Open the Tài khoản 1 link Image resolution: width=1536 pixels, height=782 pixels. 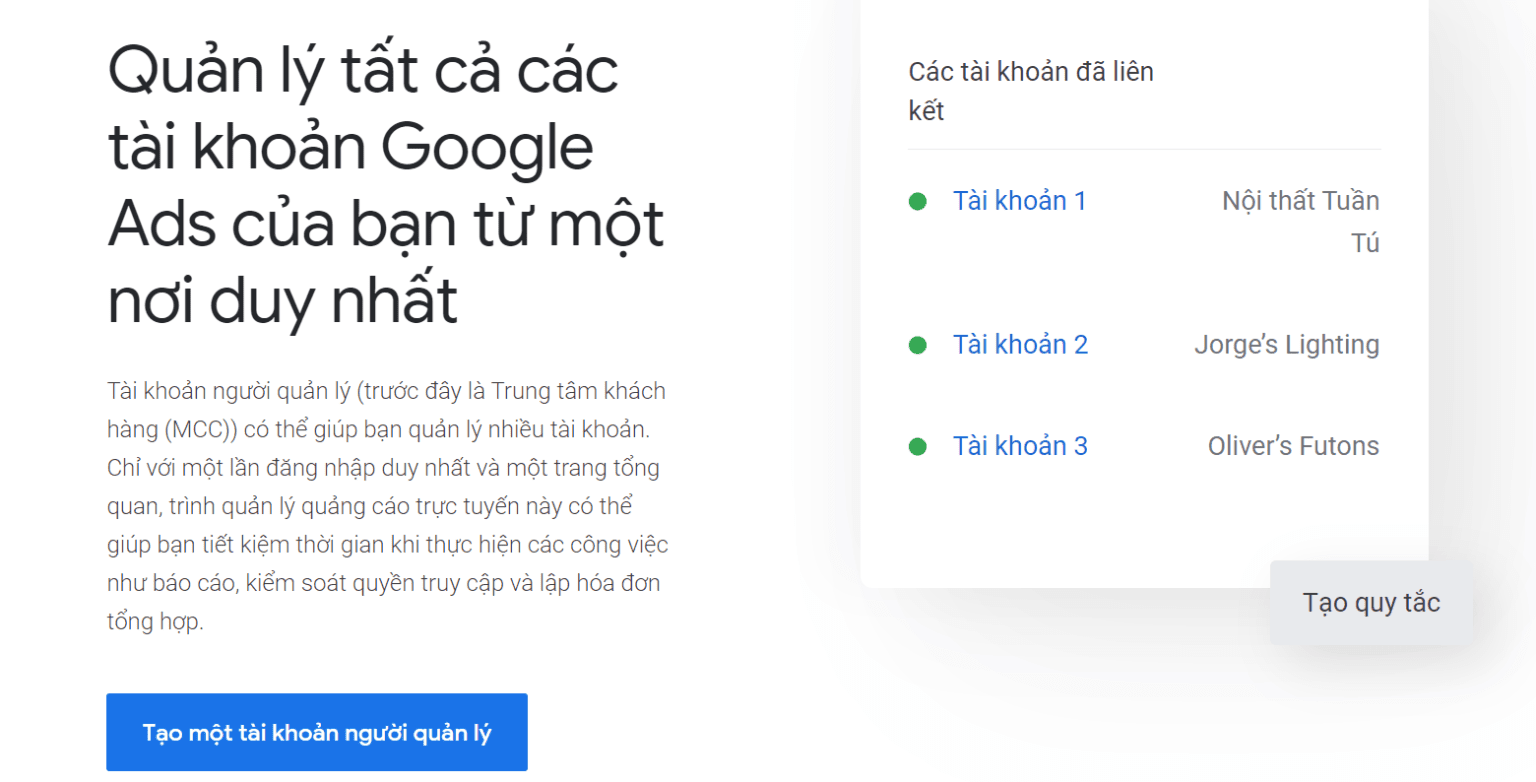pyautogui.click(x=1019, y=201)
